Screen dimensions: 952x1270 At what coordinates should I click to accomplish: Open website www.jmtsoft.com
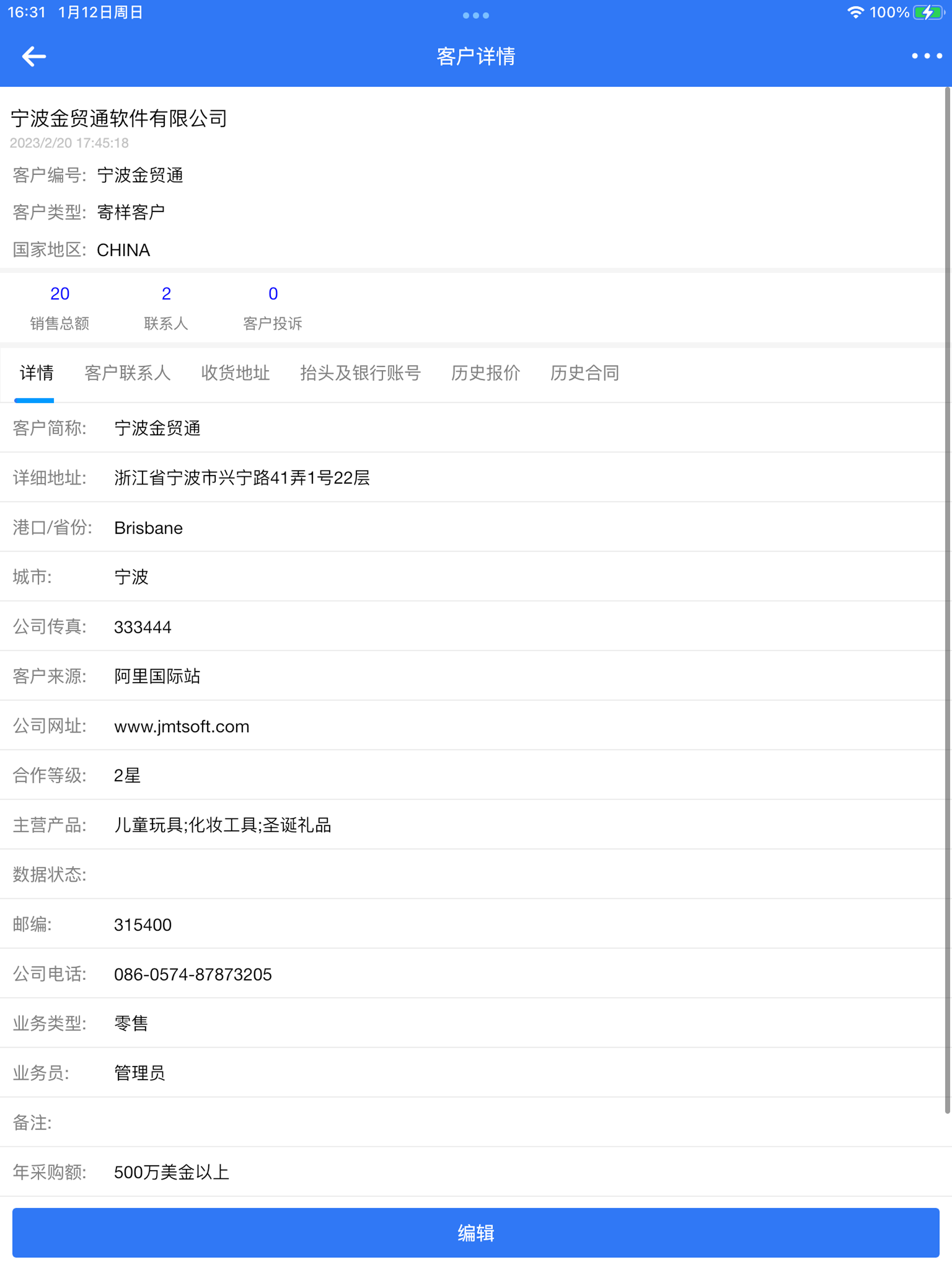click(181, 726)
